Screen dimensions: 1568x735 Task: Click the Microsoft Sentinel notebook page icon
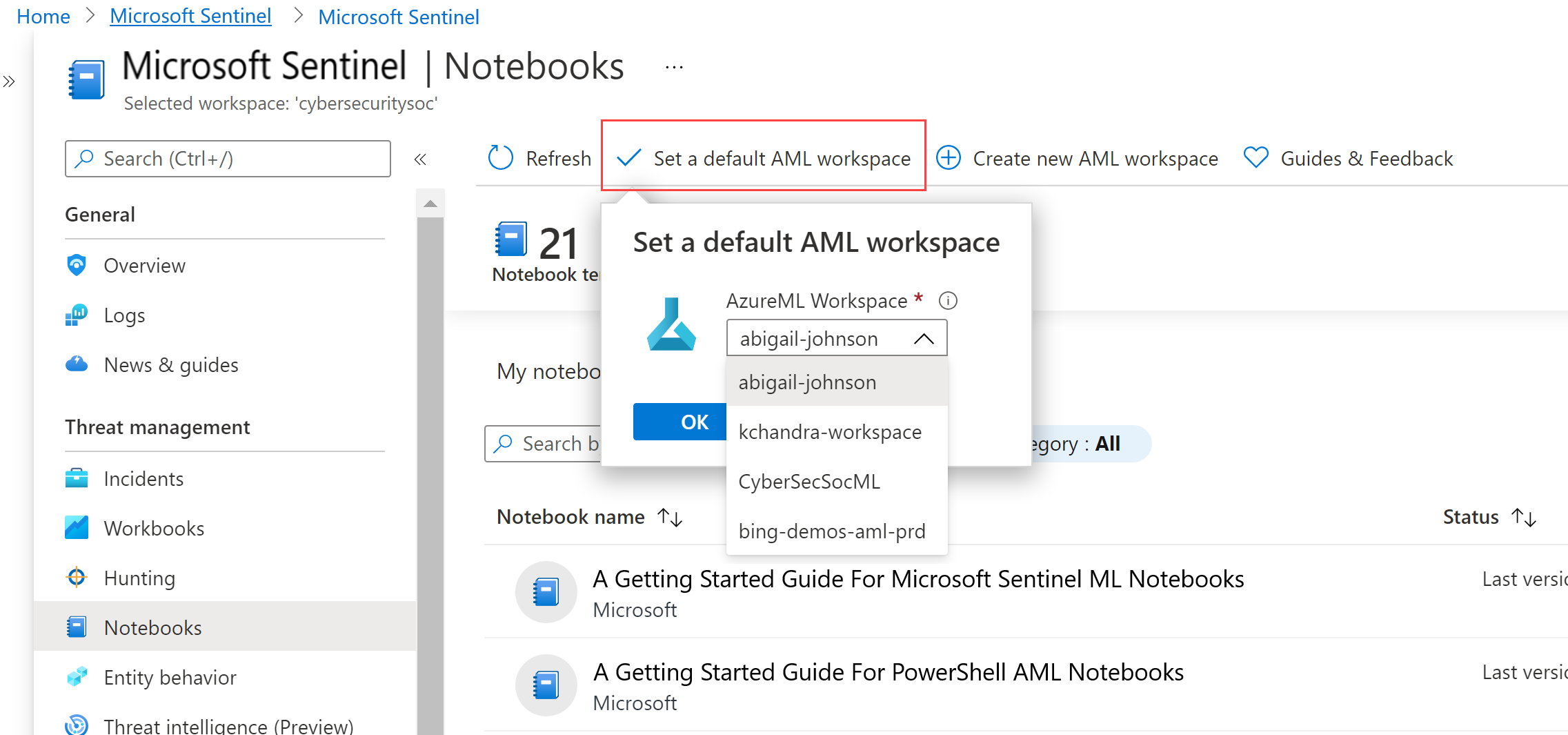tap(85, 78)
